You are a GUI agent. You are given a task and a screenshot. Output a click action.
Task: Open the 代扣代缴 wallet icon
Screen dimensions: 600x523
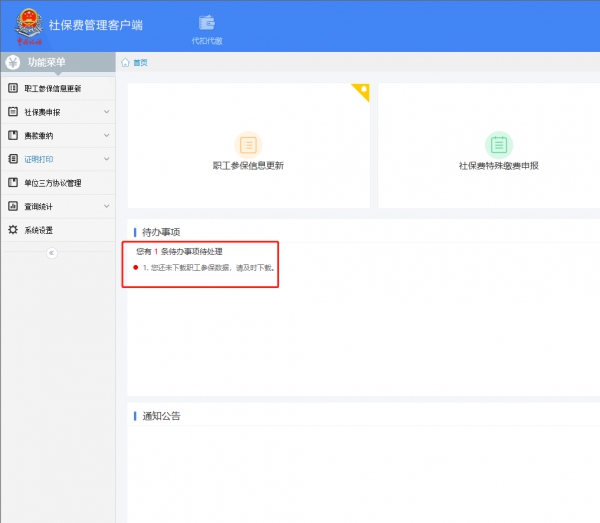tap(207, 23)
